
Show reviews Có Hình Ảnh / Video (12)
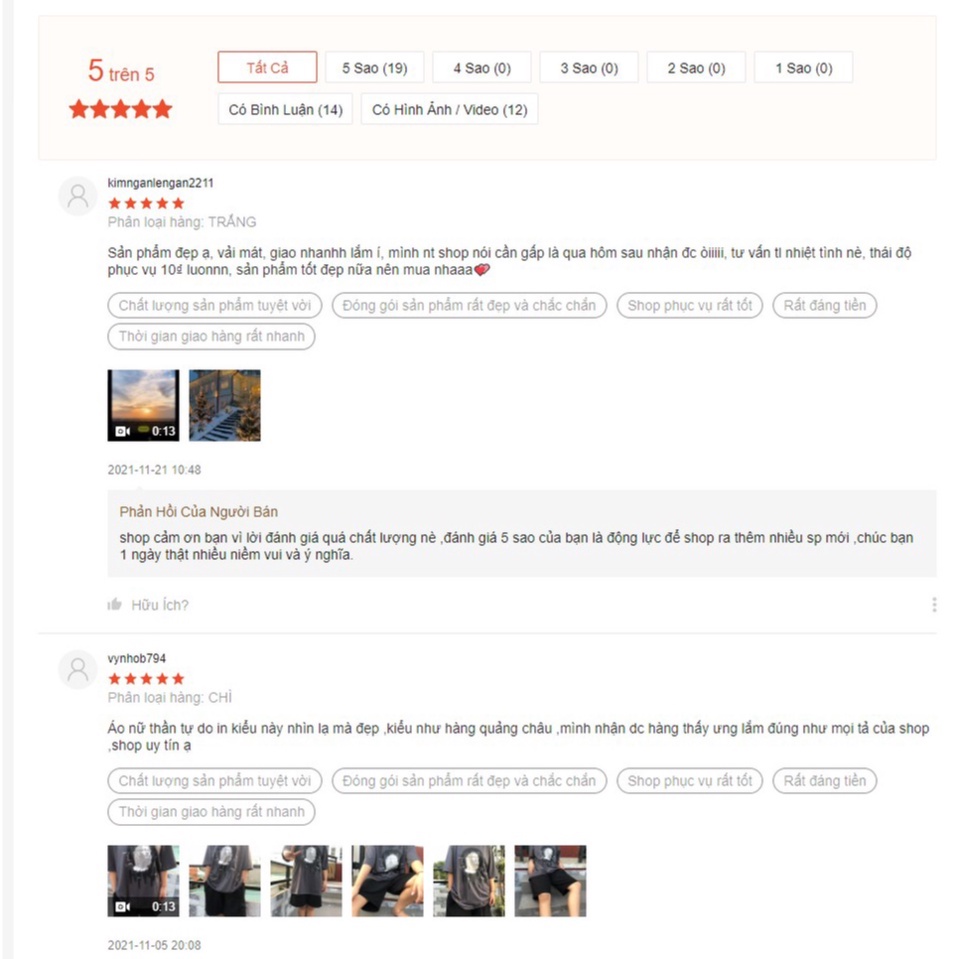[x=450, y=109]
